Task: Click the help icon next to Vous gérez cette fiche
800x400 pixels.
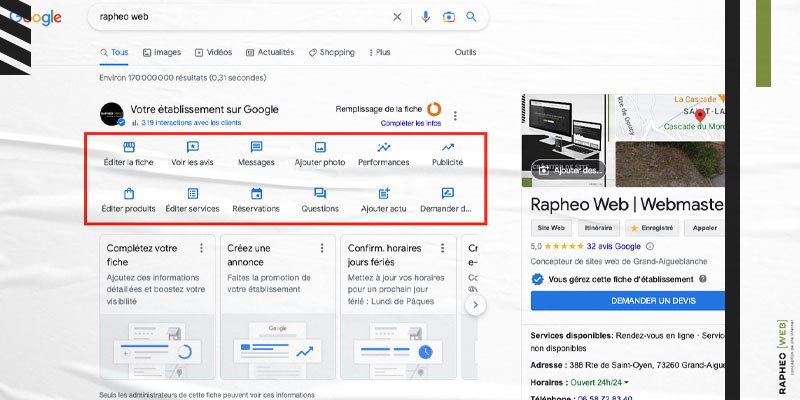Action: (x=703, y=280)
